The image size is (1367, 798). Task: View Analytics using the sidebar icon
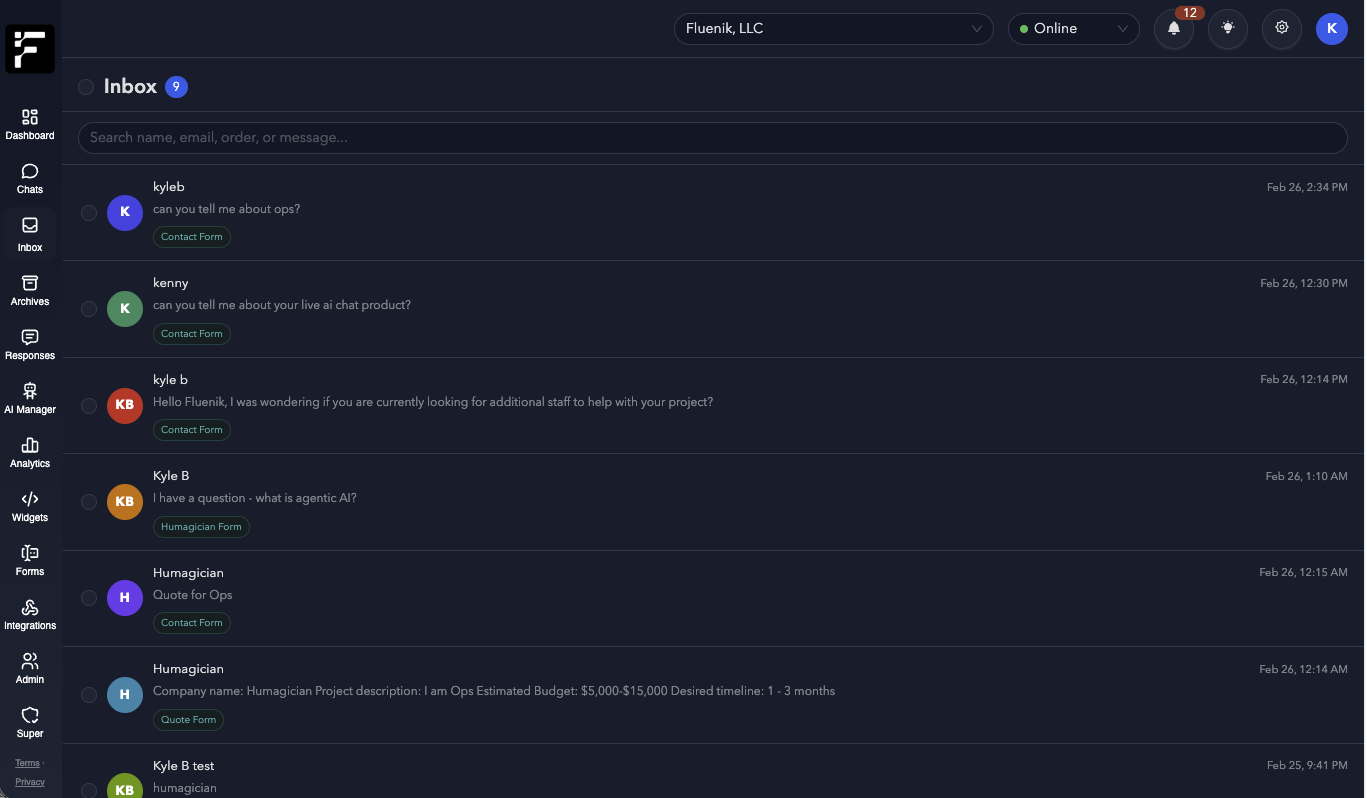click(x=29, y=453)
